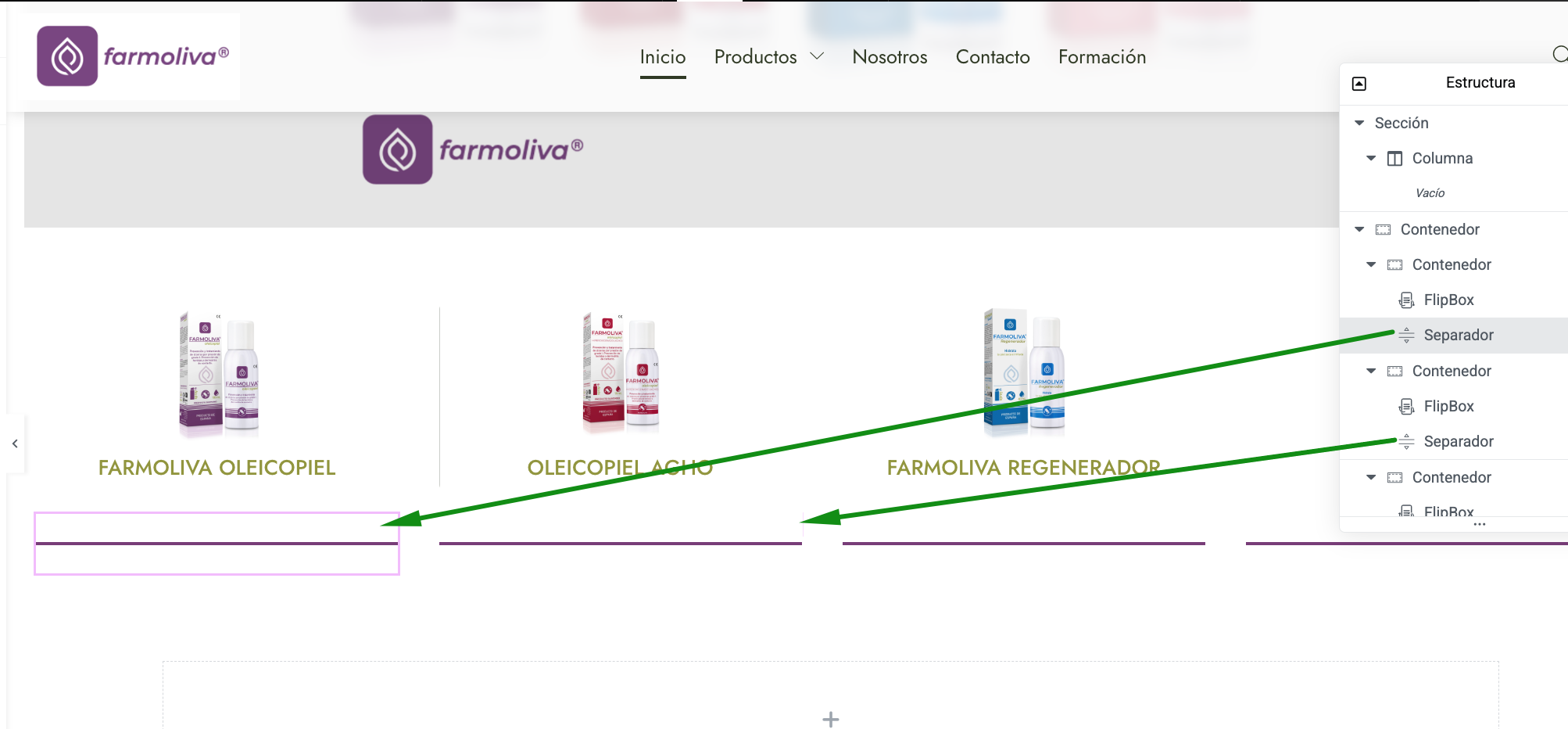The height and width of the screenshot is (729, 1568).
Task: Click the Farmoliva banner logo in the gray section
Action: coord(473,149)
